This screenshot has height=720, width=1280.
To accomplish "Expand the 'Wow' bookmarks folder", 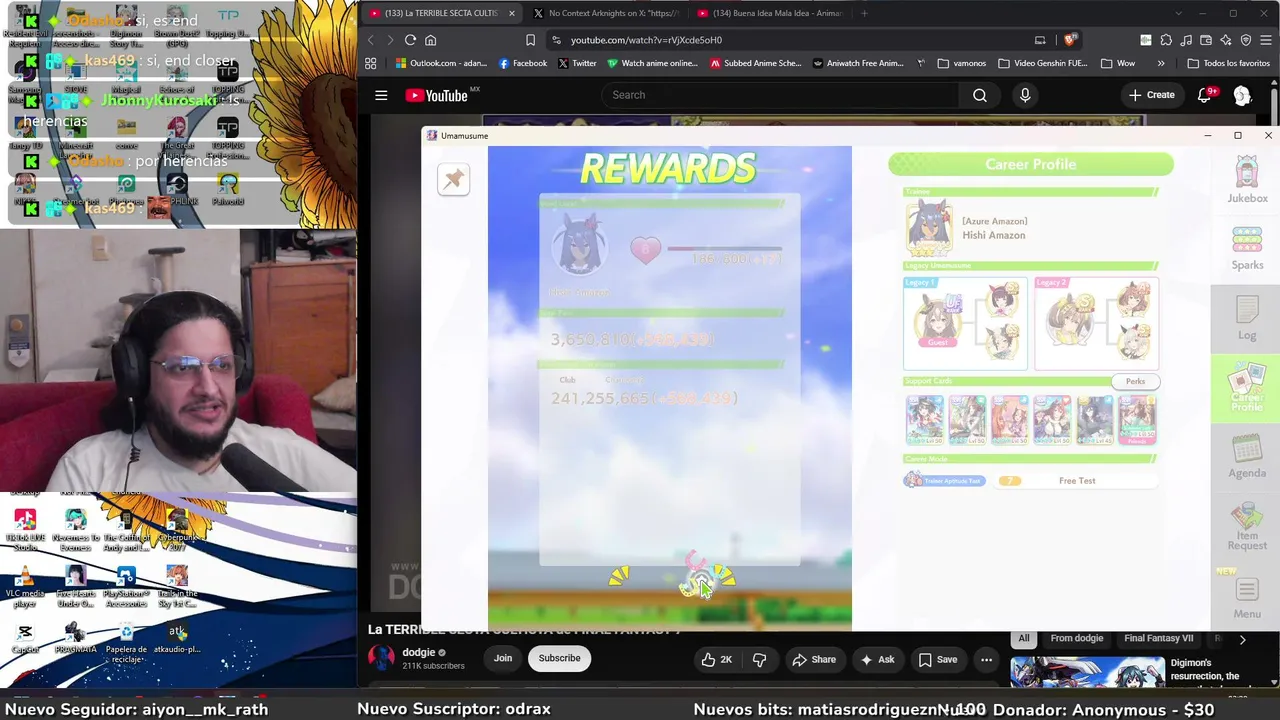I will tap(1118, 63).
